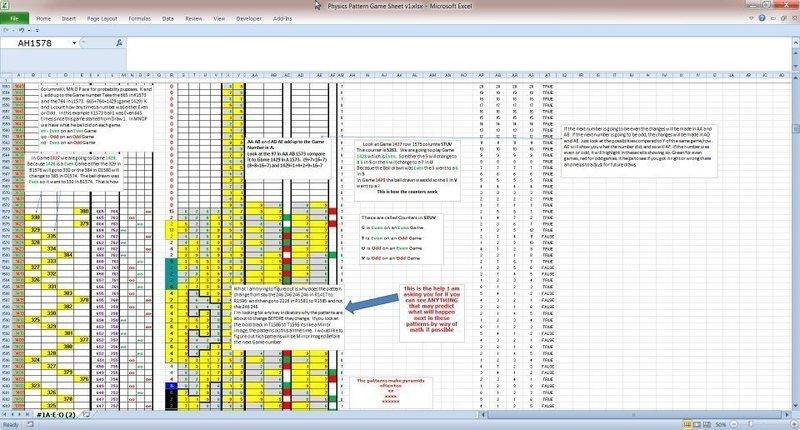Select the #1A-E-O (2) sheet tab
This screenshot has height=430, width=800.
56,415
